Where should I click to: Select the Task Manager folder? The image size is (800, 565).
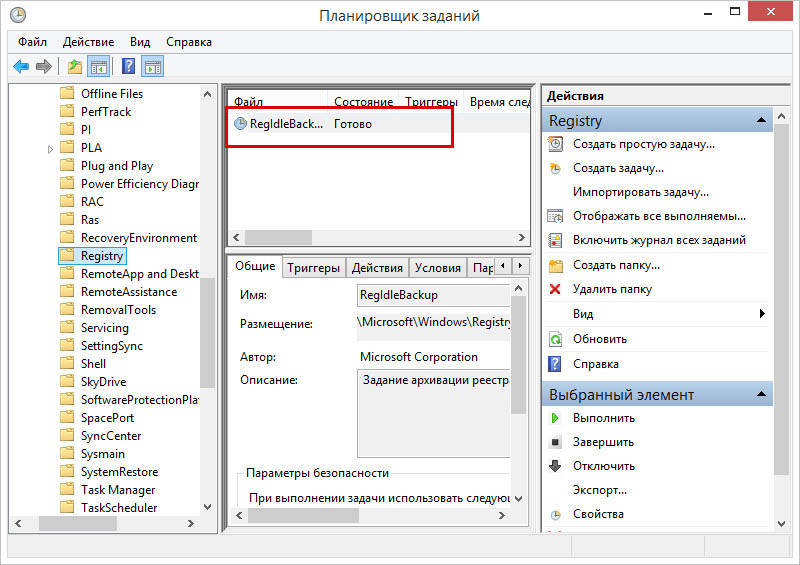pos(118,489)
